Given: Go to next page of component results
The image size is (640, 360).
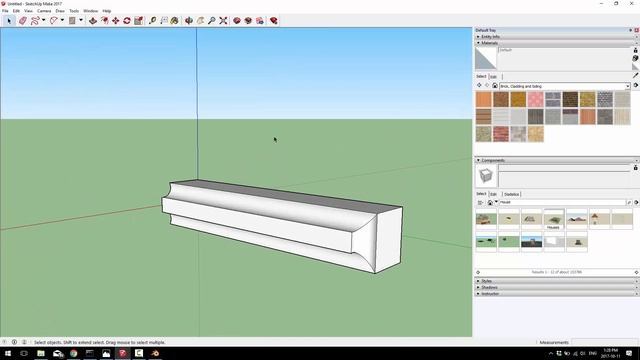Looking at the screenshot, I should (x=636, y=272).
